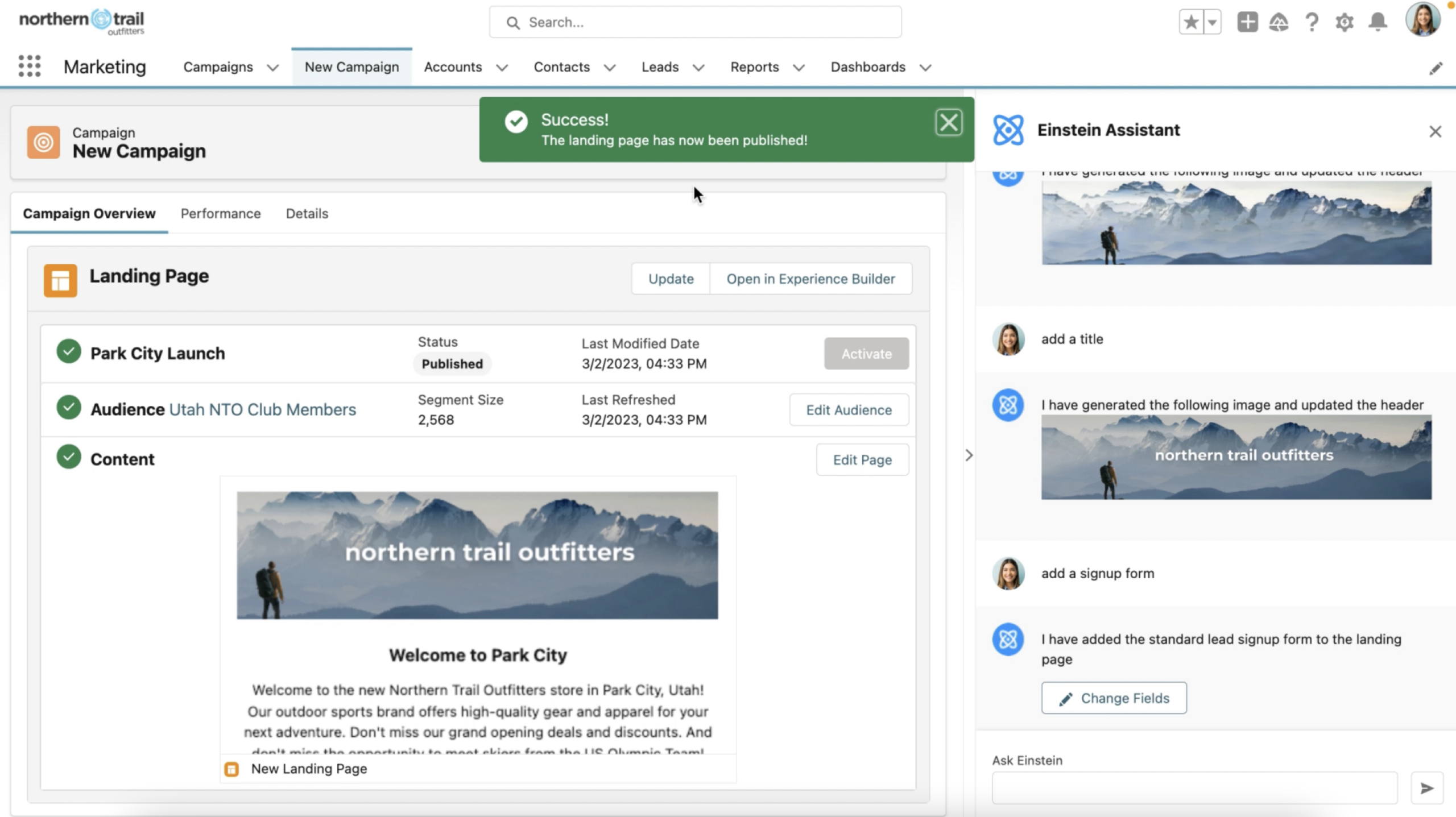Open the App Launcher dots grid
The height and width of the screenshot is (817, 1456).
click(x=30, y=67)
